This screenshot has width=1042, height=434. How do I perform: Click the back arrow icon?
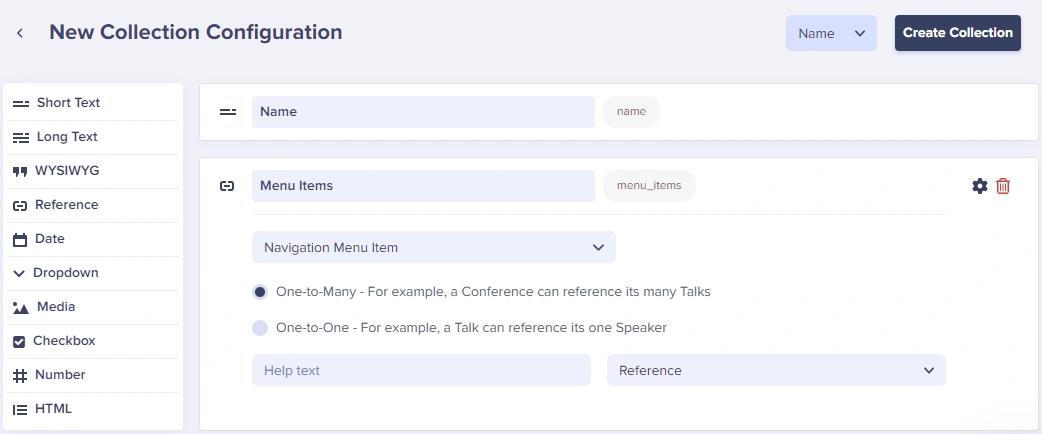click(x=20, y=33)
